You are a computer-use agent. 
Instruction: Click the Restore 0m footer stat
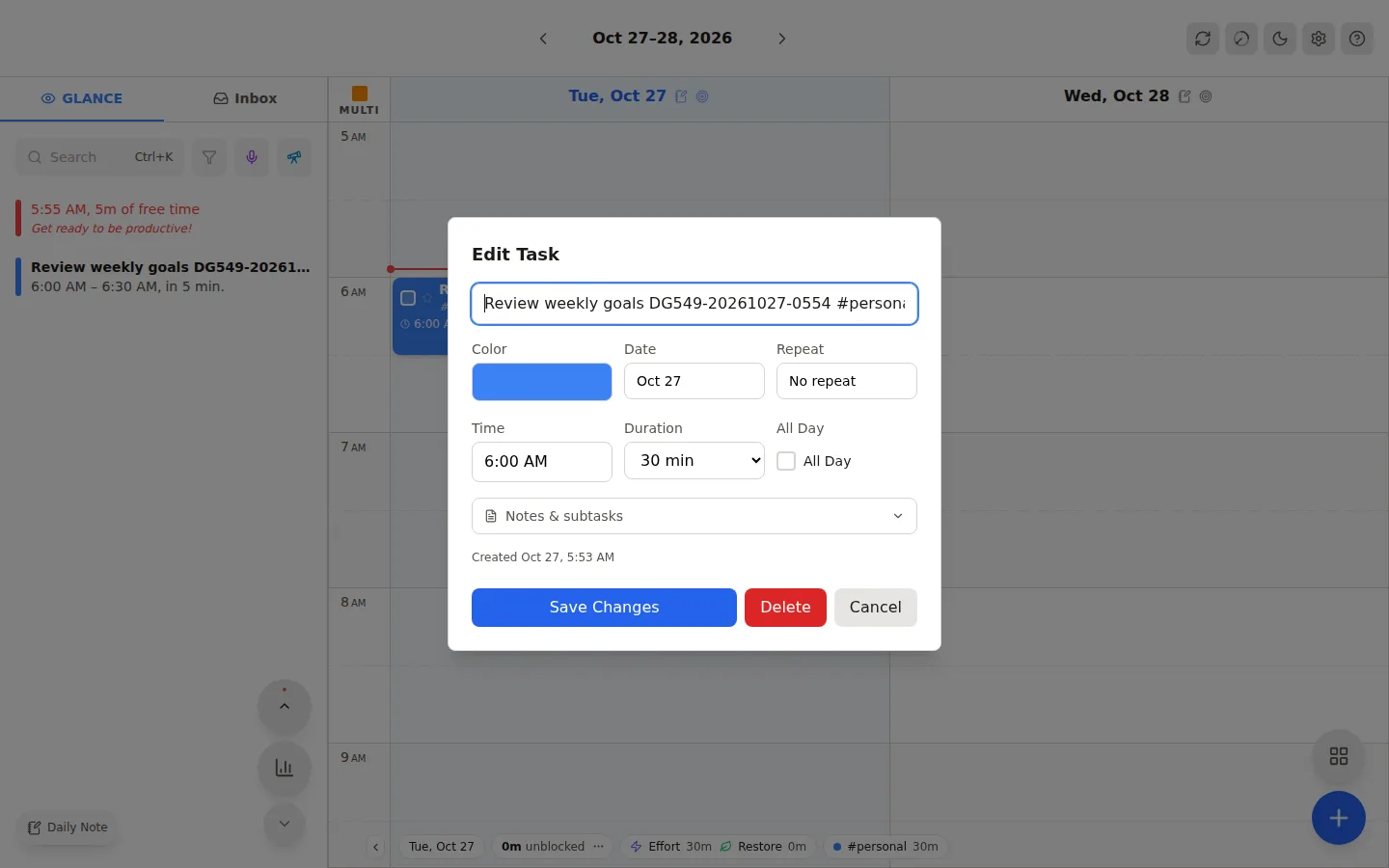pos(763,847)
